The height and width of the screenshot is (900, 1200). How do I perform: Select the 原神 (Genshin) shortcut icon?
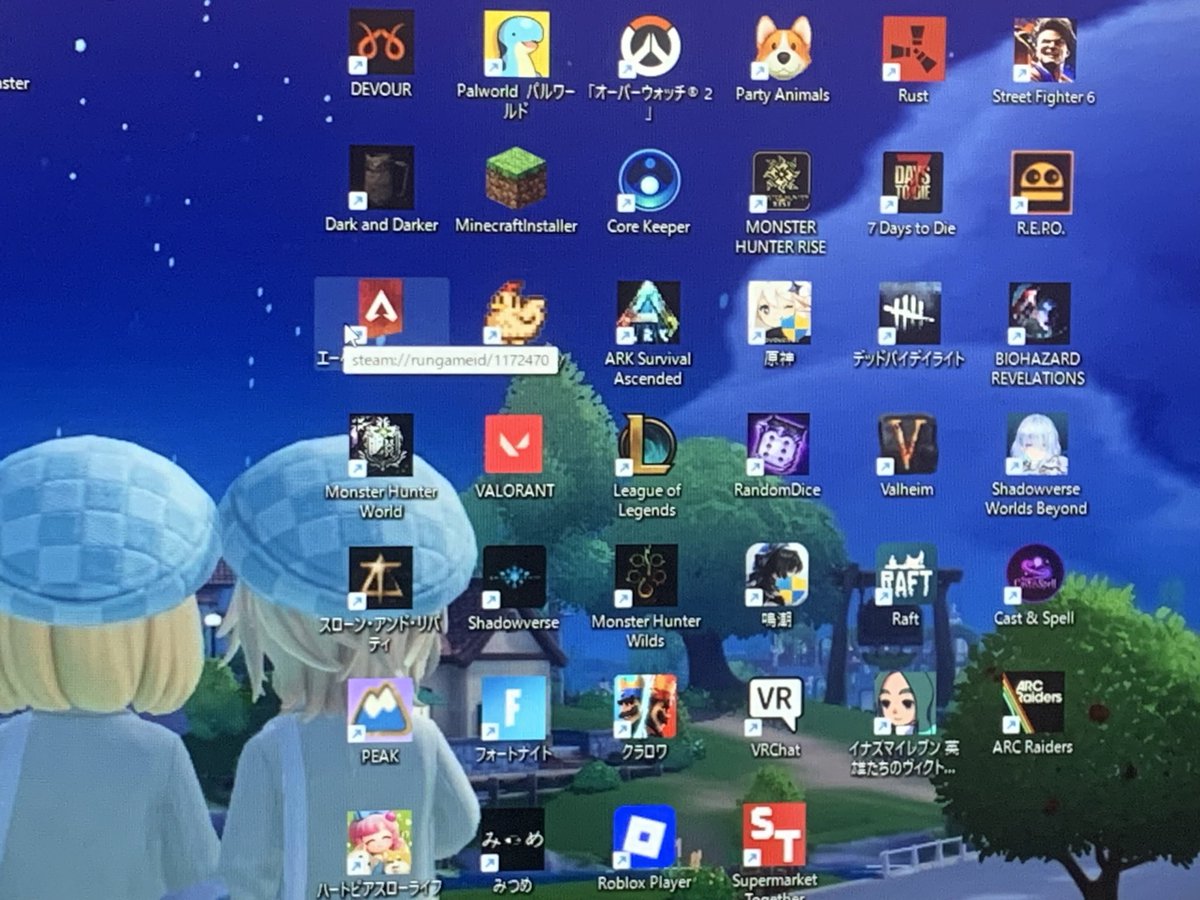[779, 313]
